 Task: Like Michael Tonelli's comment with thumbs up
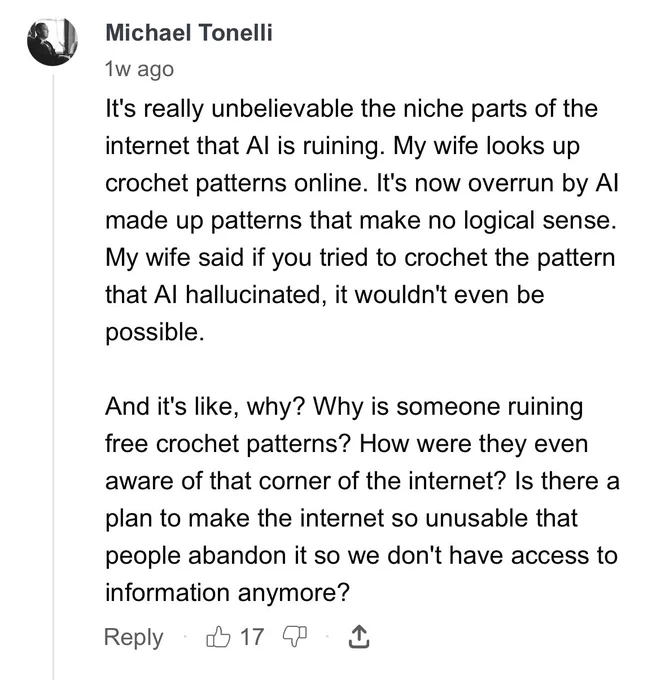pyautogui.click(x=218, y=637)
